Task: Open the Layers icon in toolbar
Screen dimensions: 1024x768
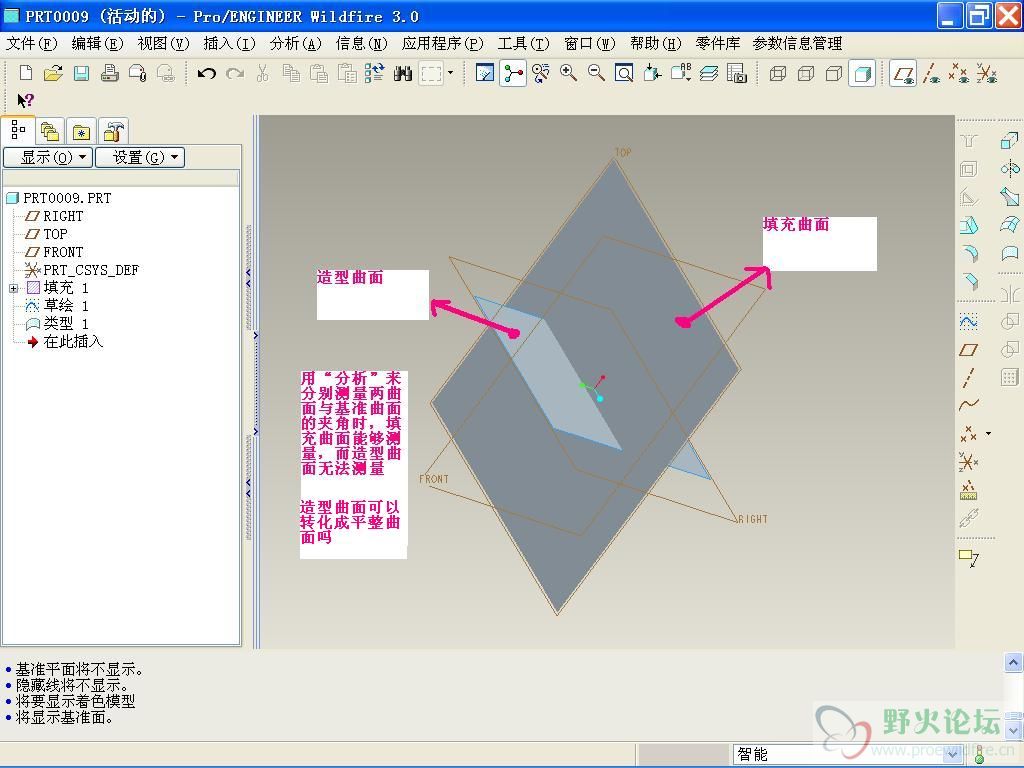Action: click(709, 73)
